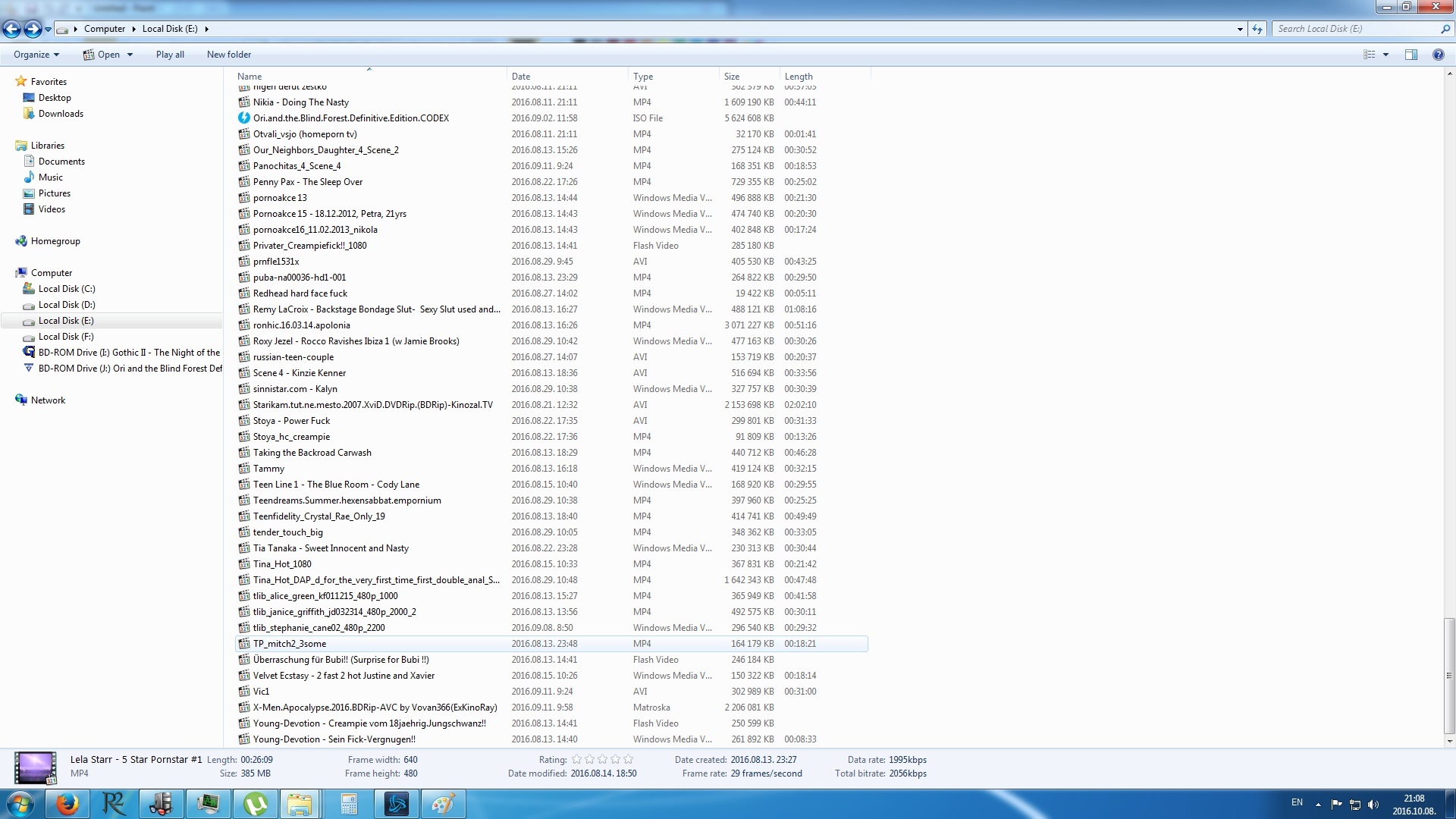The width and height of the screenshot is (1456, 819).
Task: Click the video thumbnail in details pane
Action: pyautogui.click(x=36, y=767)
